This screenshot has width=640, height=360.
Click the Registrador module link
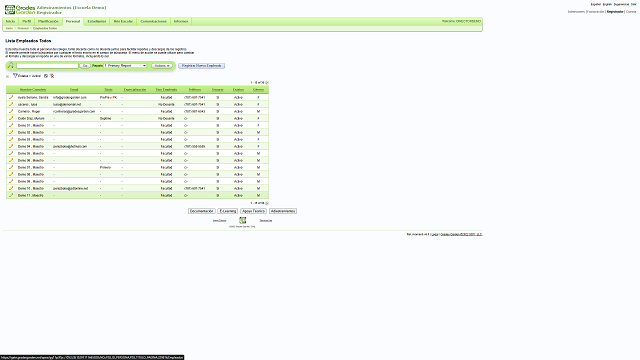click(x=615, y=12)
